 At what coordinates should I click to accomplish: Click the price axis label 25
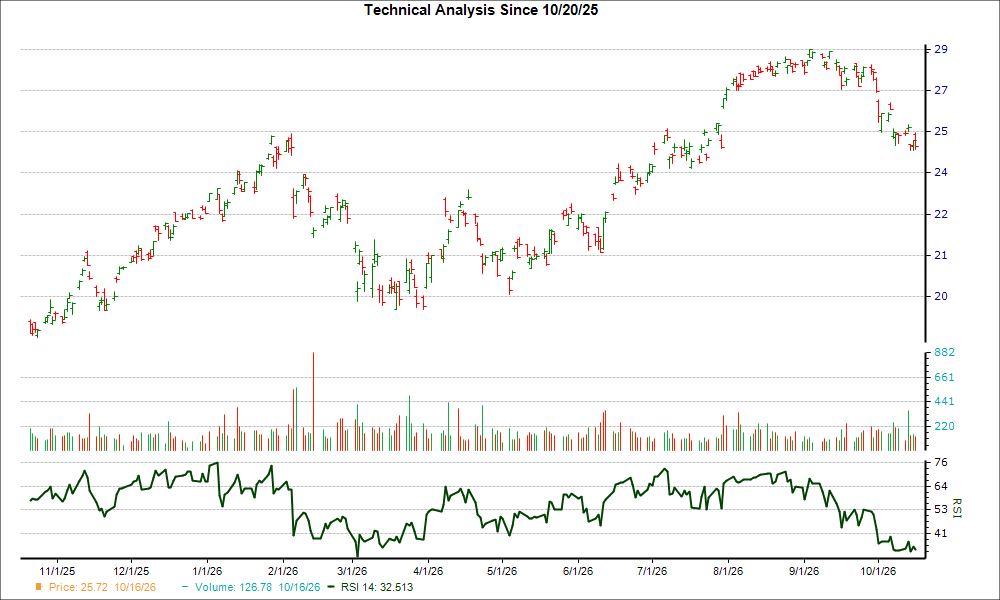(x=941, y=131)
